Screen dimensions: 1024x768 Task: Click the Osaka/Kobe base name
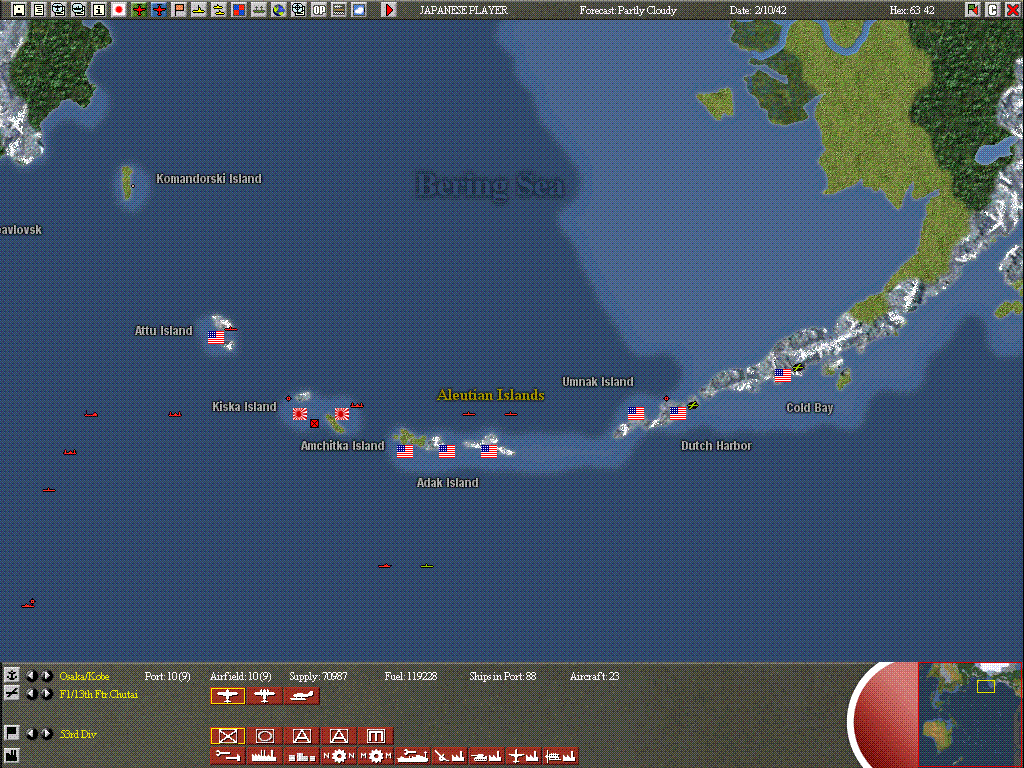point(84,677)
